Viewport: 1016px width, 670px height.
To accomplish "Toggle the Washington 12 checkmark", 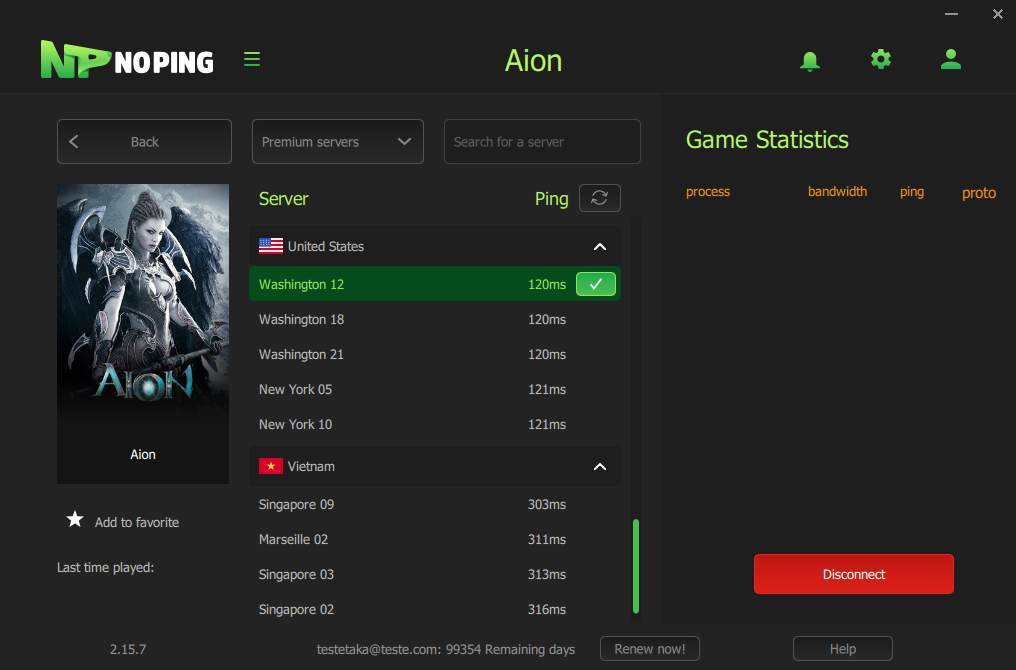I will pos(595,284).
